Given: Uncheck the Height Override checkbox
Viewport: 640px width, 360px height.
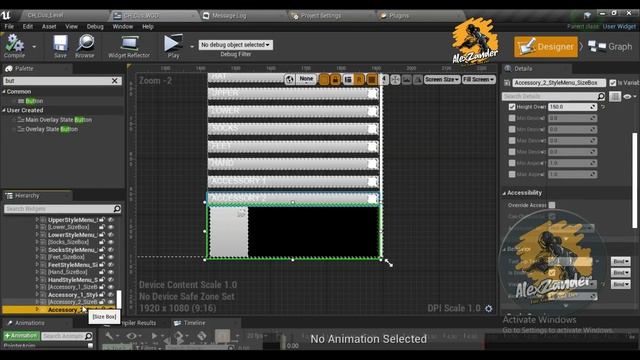Looking at the screenshot, I should 512,107.
